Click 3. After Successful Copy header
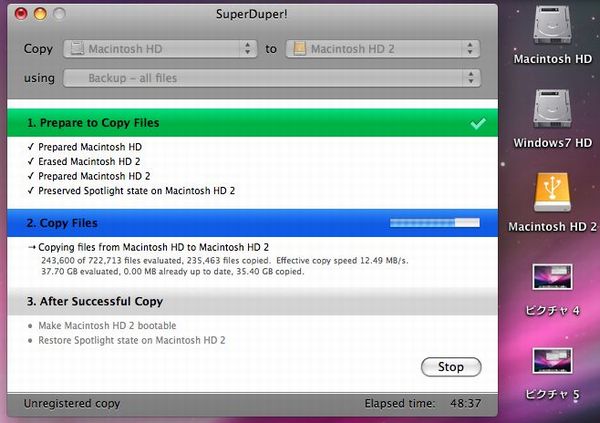 (x=253, y=301)
